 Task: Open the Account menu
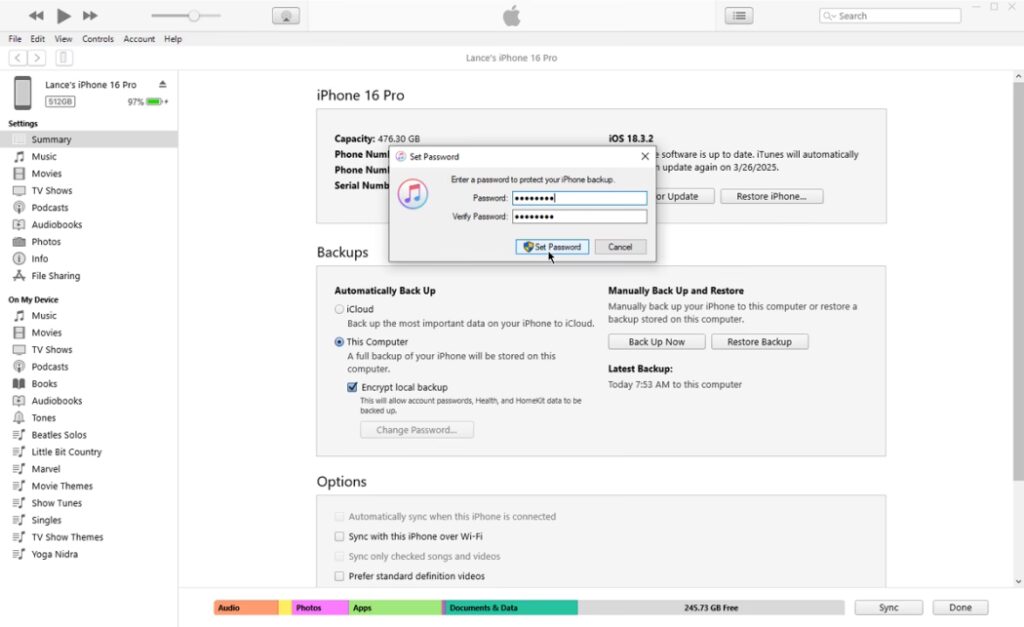point(139,39)
